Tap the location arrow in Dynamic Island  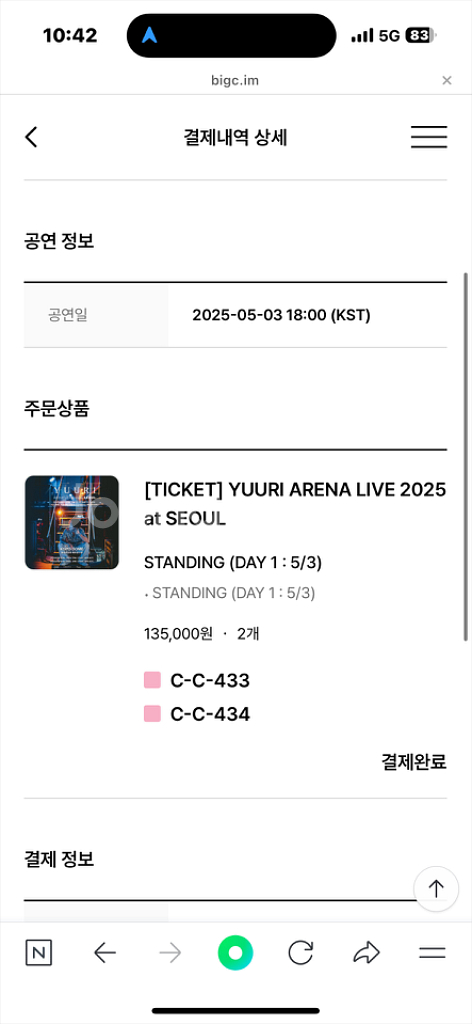coord(150,35)
